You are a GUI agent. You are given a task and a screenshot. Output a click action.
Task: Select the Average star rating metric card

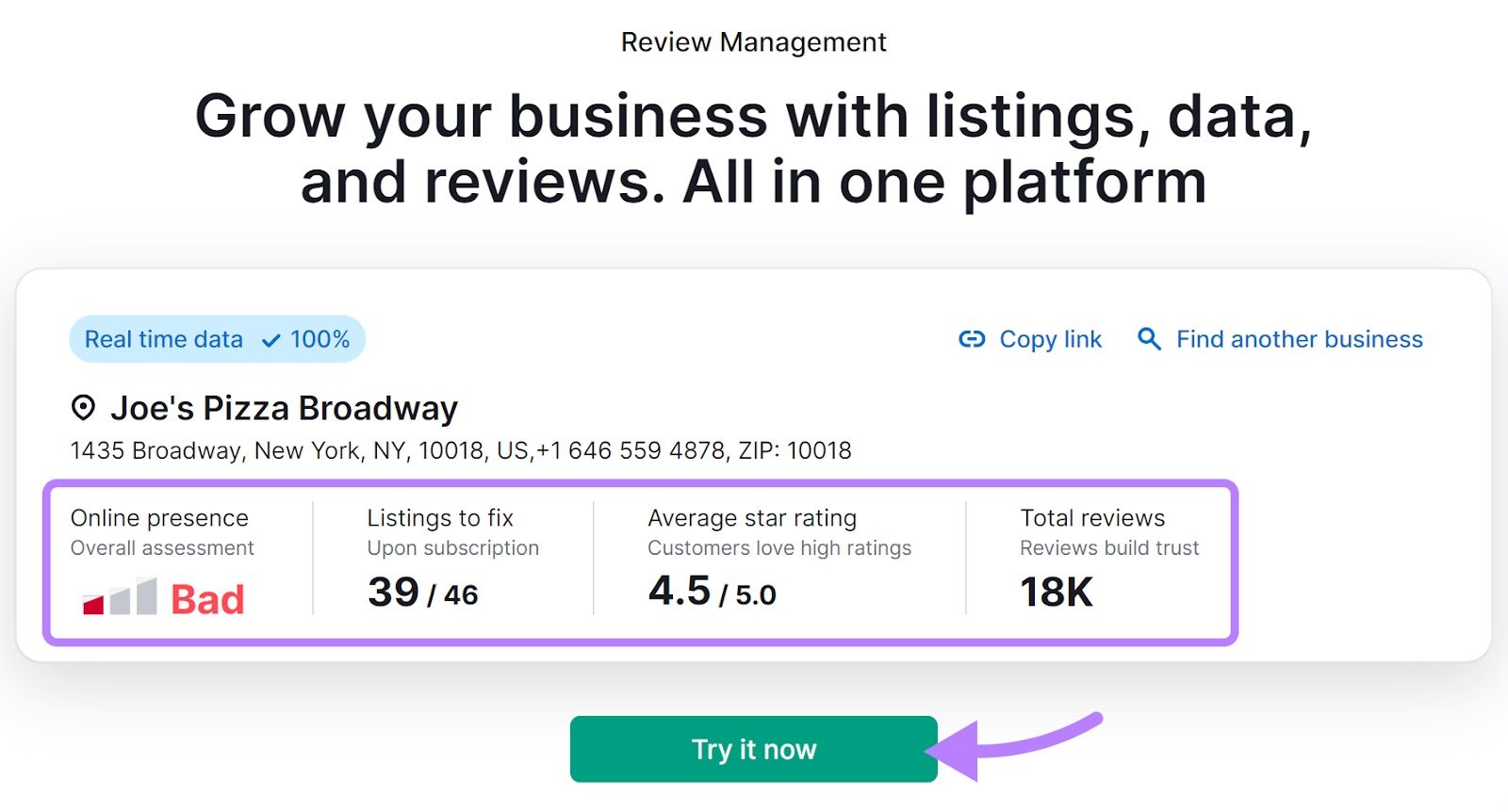click(x=779, y=556)
